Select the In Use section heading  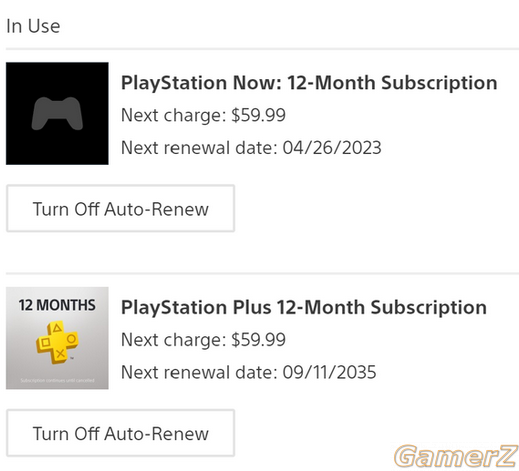tap(33, 26)
